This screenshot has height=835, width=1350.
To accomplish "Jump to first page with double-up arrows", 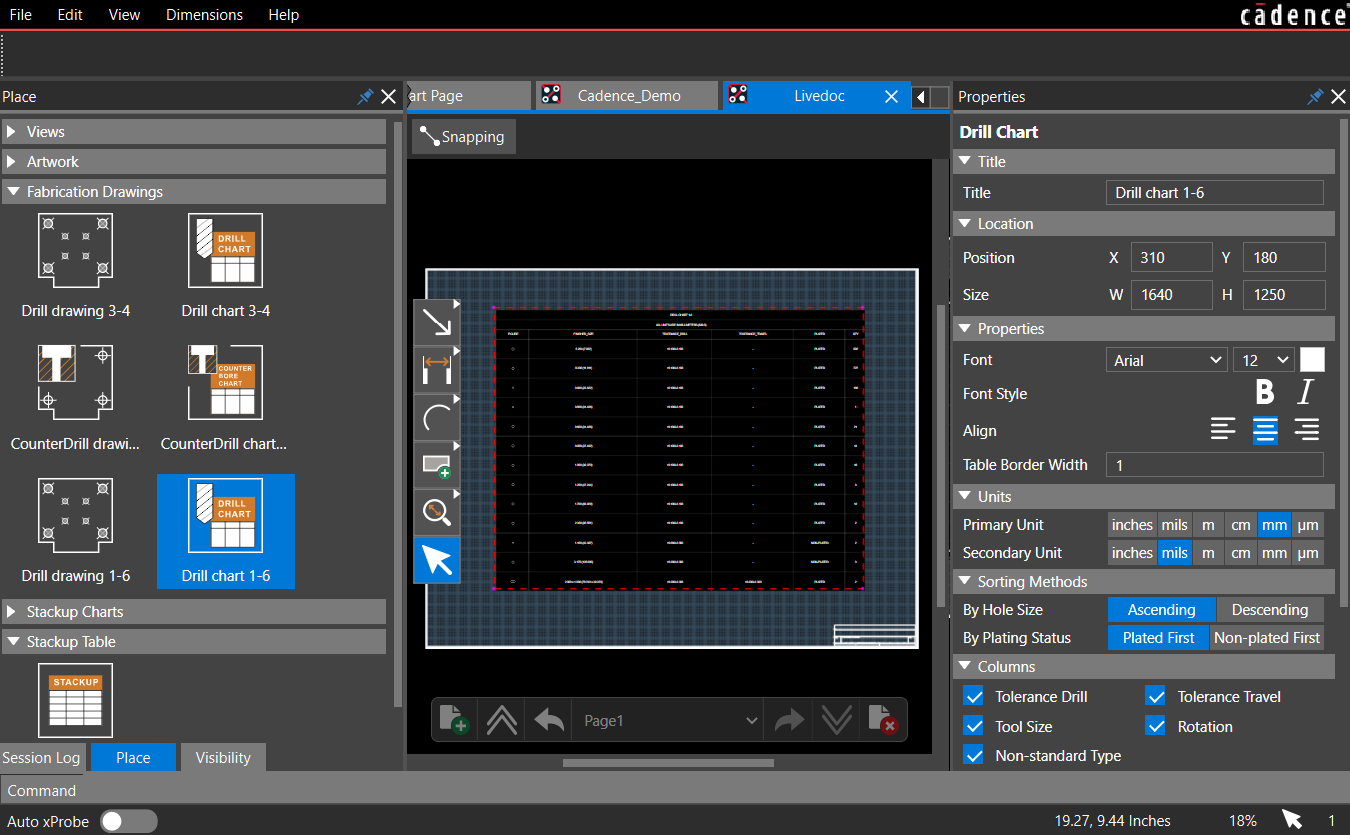I will 501,720.
